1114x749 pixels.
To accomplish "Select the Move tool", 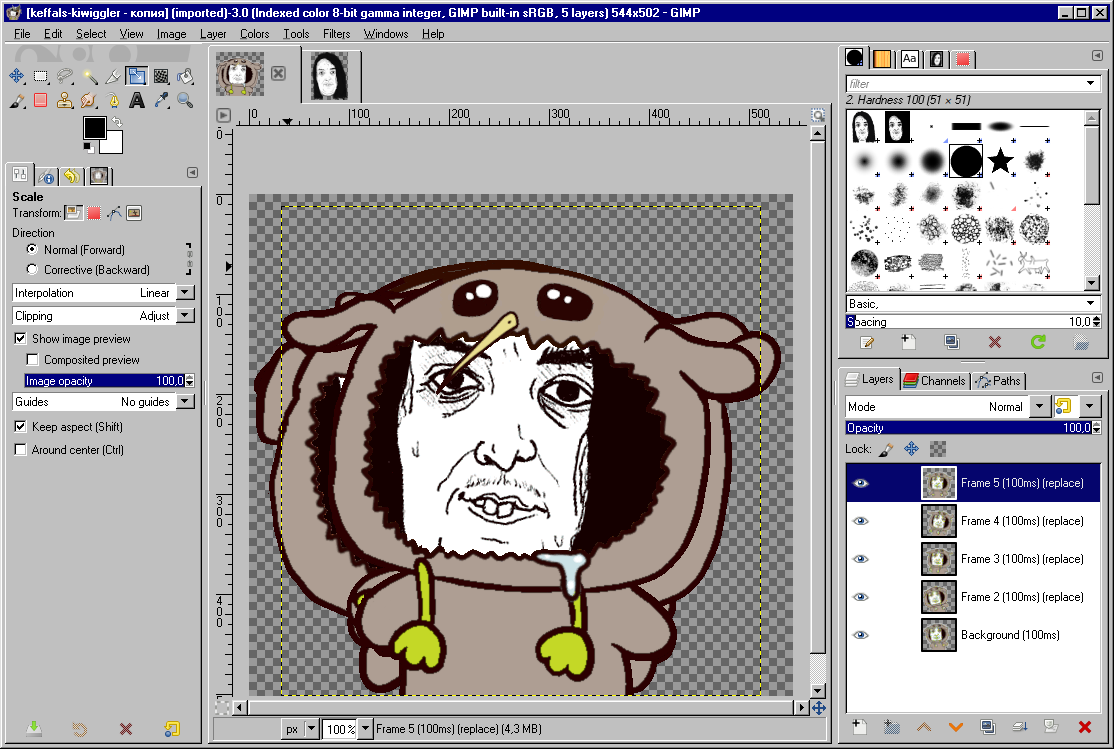I will (x=16, y=76).
